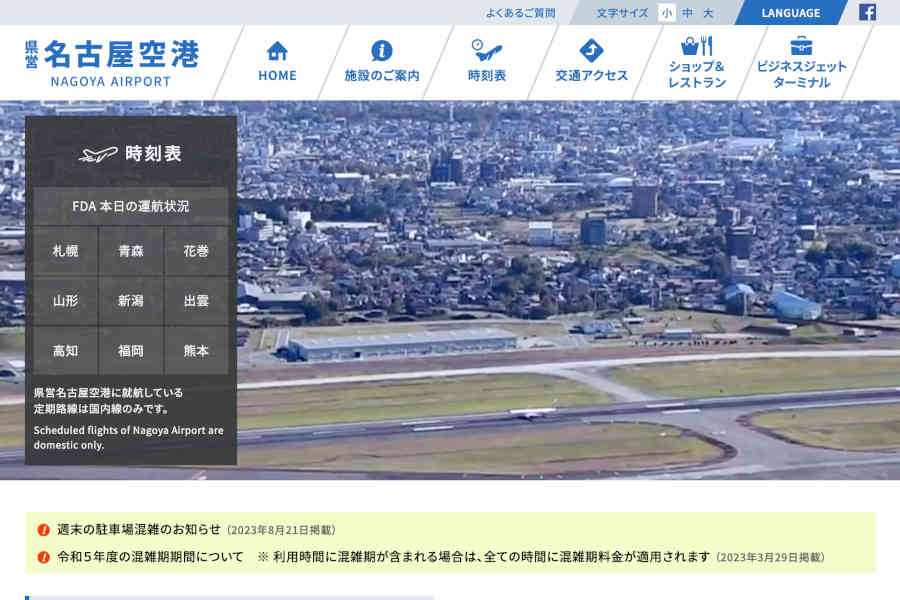
Task: Choose the 福岡 destination tile
Action: click(x=131, y=351)
